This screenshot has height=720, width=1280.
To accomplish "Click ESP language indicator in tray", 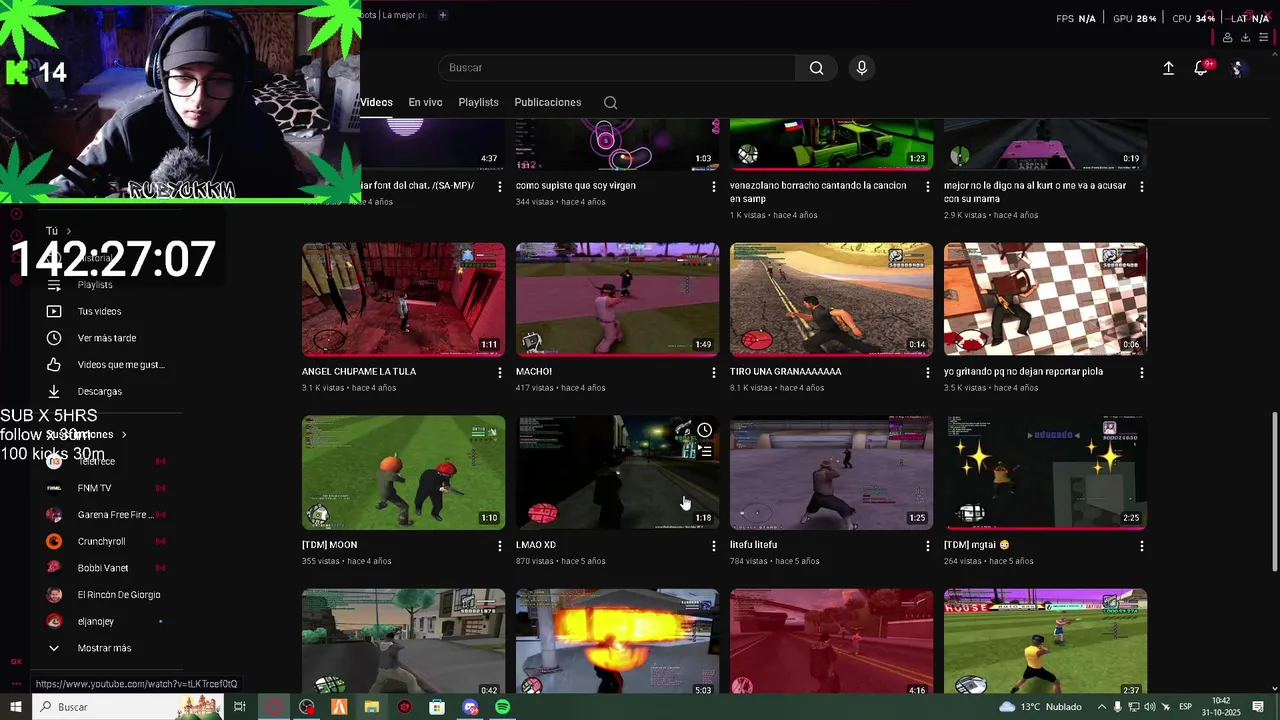I will click(1184, 707).
